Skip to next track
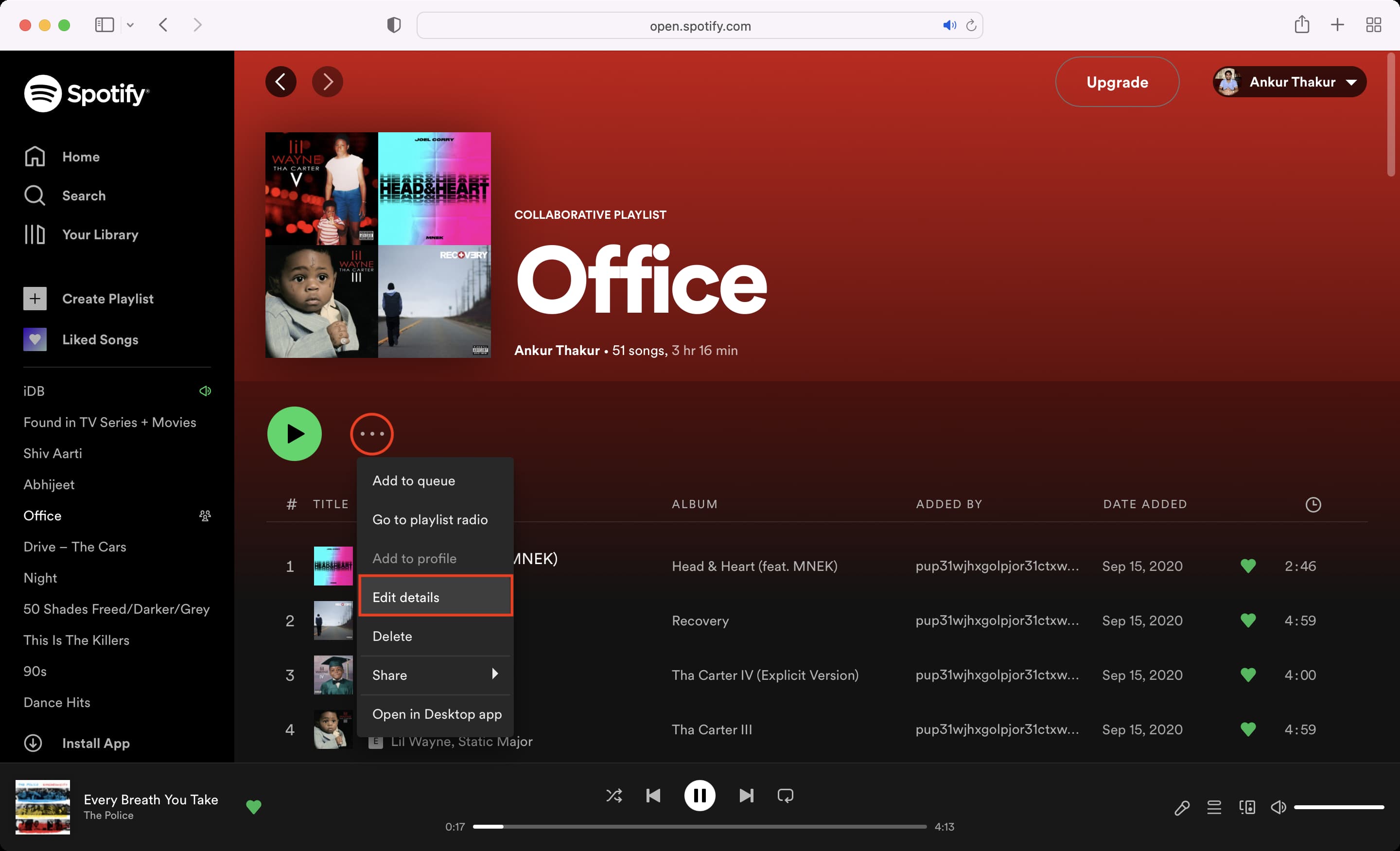 (x=747, y=795)
